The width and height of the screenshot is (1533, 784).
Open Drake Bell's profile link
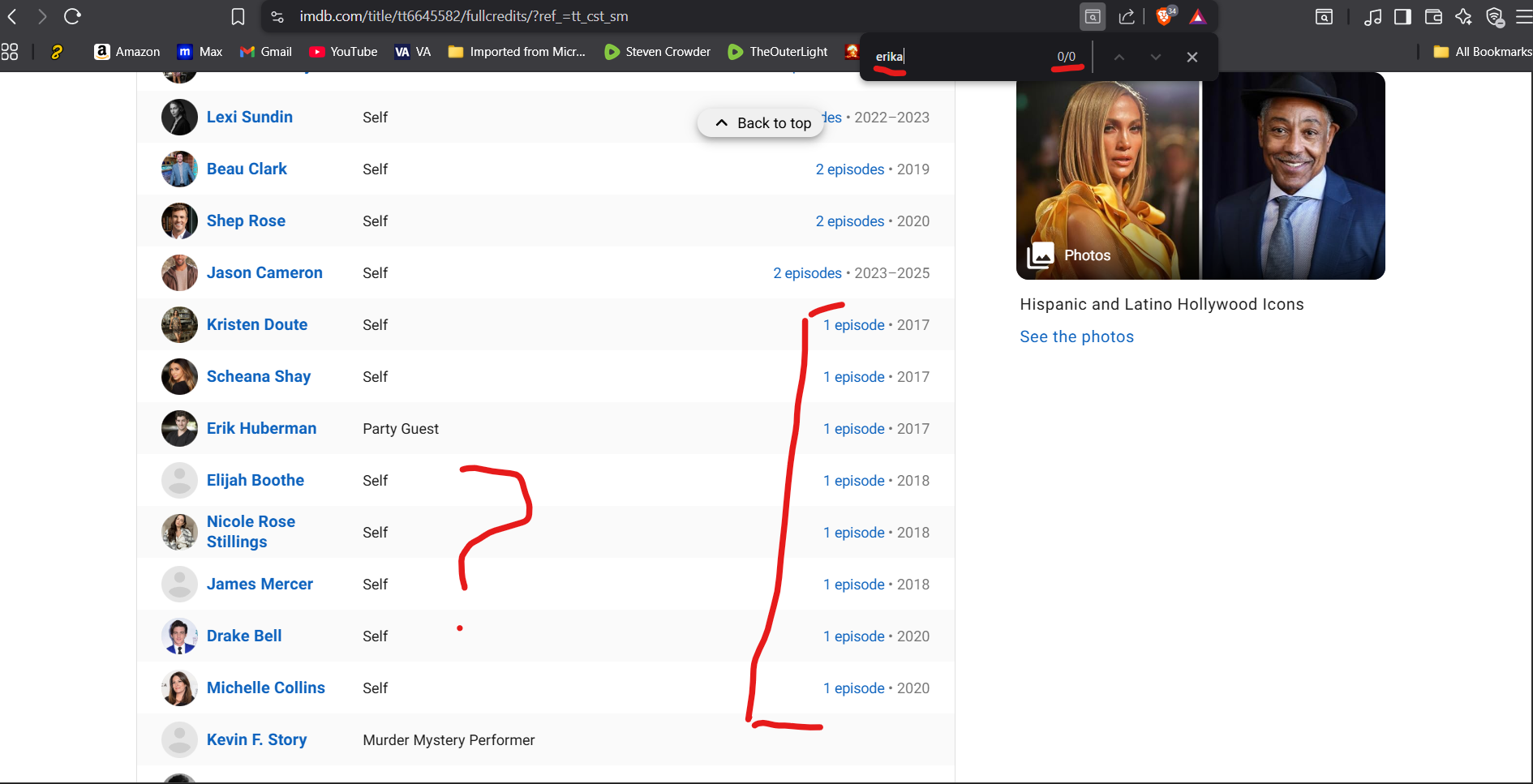(x=244, y=636)
